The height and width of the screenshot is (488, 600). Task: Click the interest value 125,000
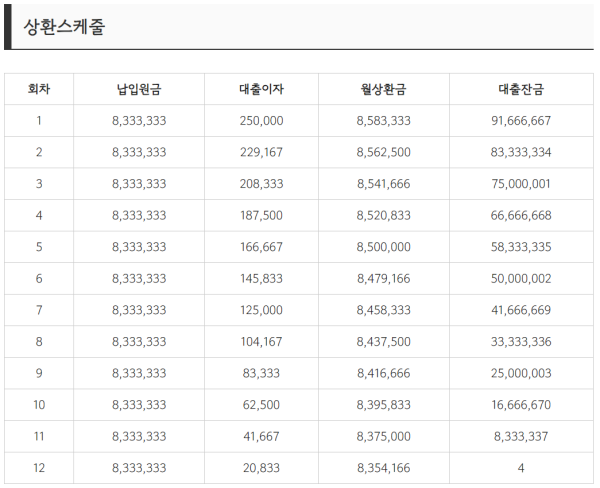click(x=261, y=310)
